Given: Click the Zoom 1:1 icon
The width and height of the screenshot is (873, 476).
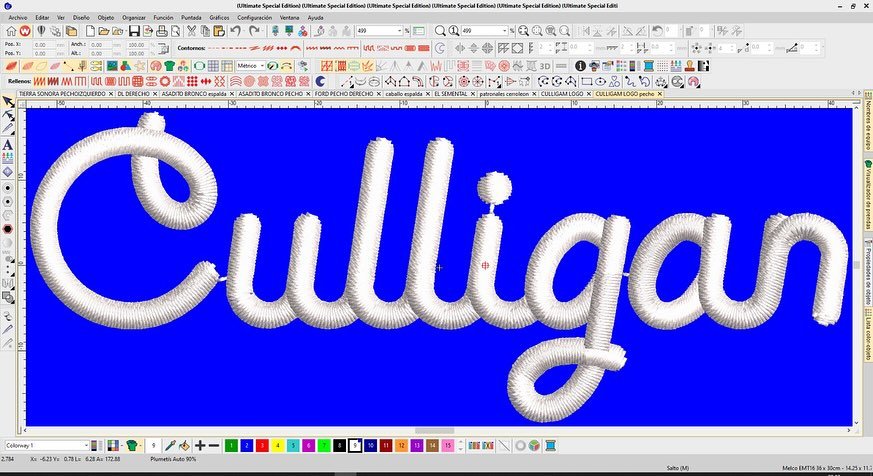Looking at the screenshot, I should pyautogui.click(x=454, y=31).
